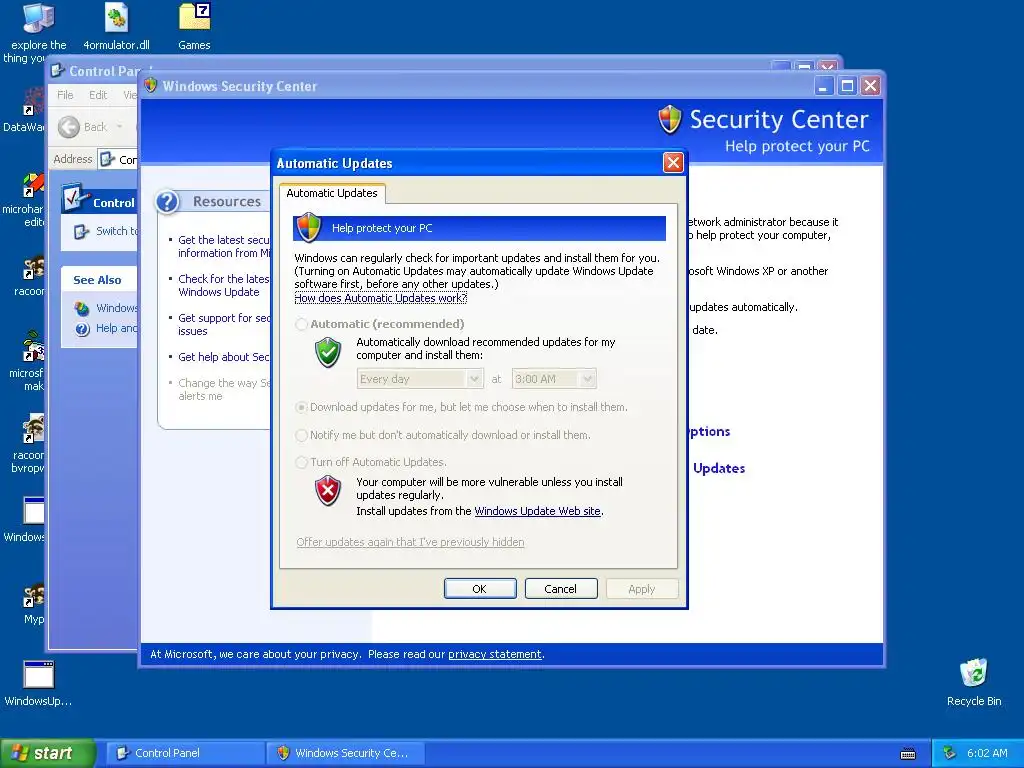Maximize the Windows Security Center window
1024x768 pixels.
847,86
